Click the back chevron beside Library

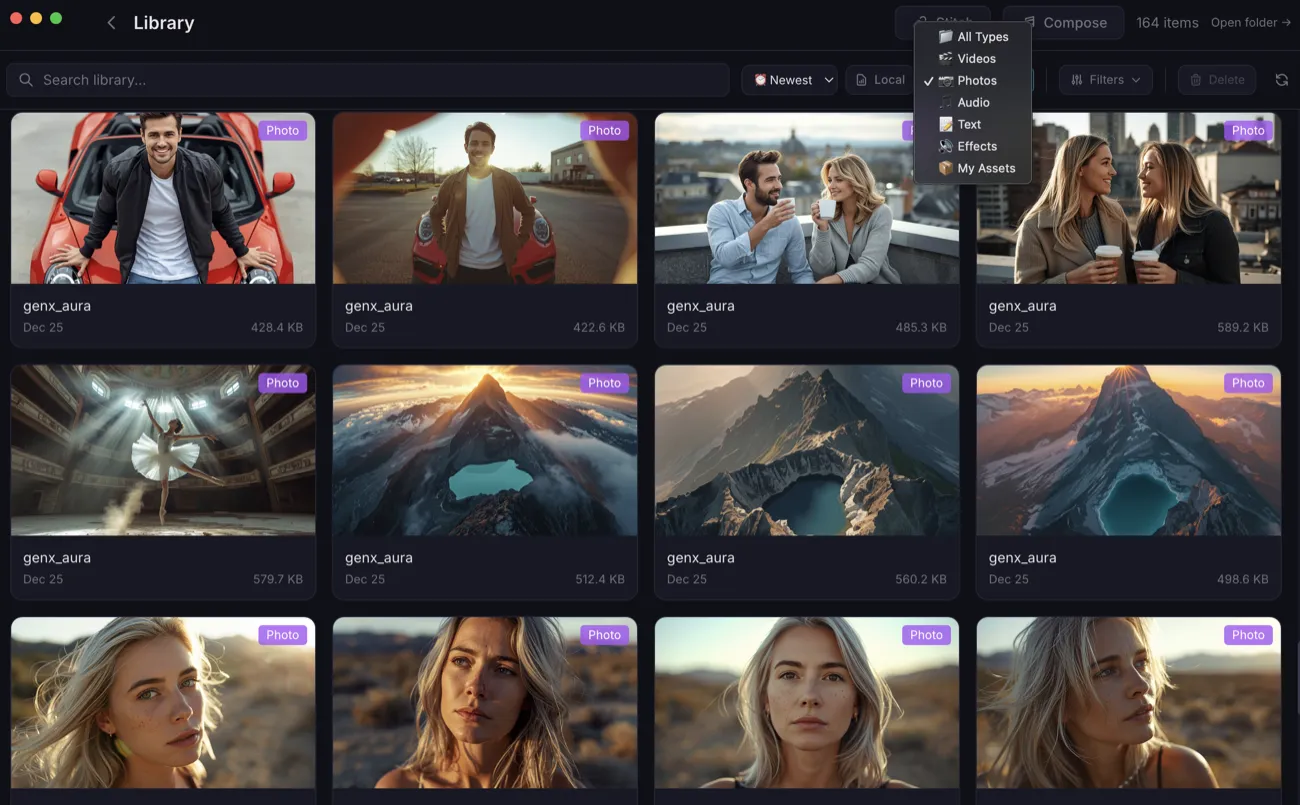[111, 21]
